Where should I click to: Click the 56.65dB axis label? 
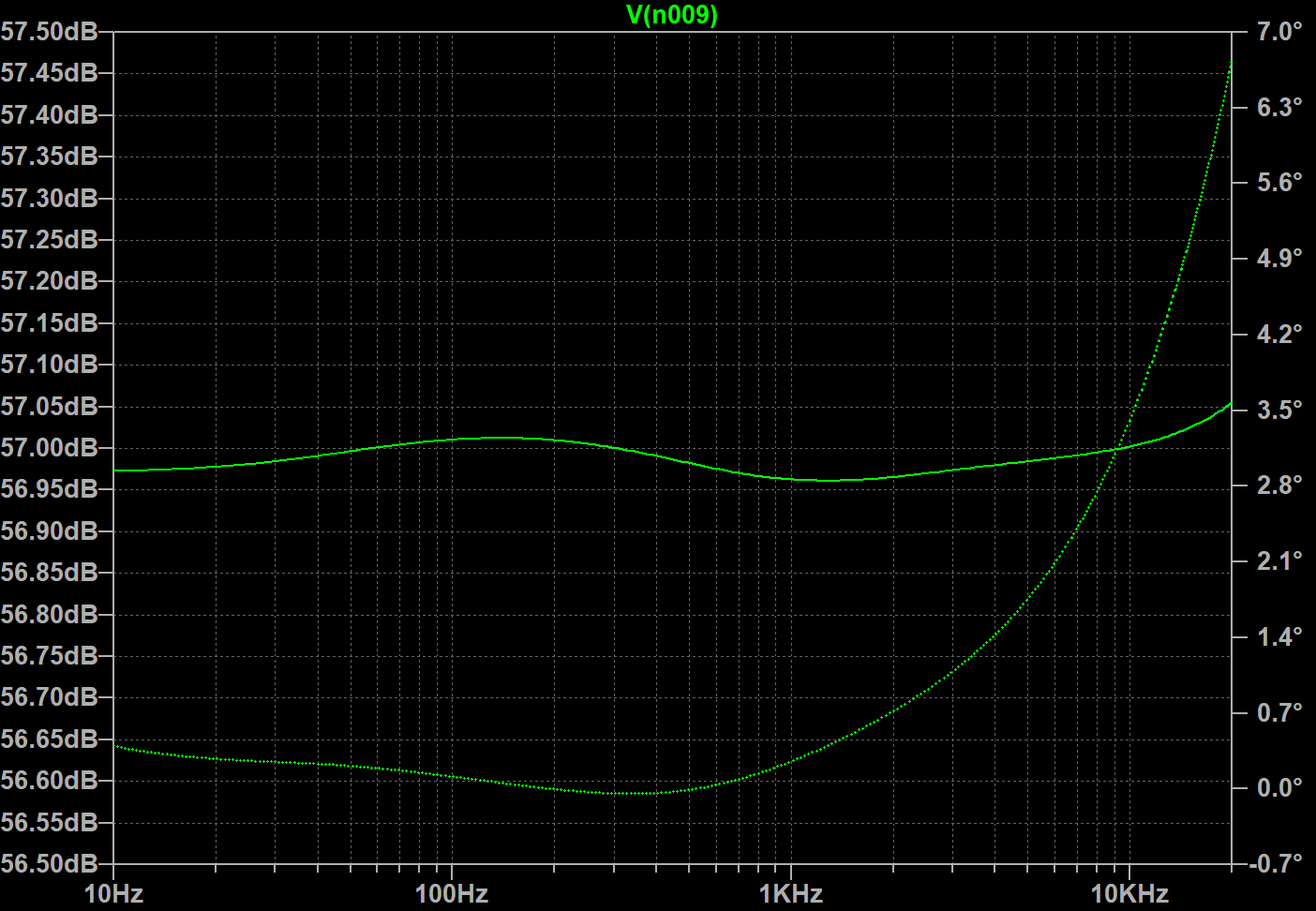coord(49,739)
